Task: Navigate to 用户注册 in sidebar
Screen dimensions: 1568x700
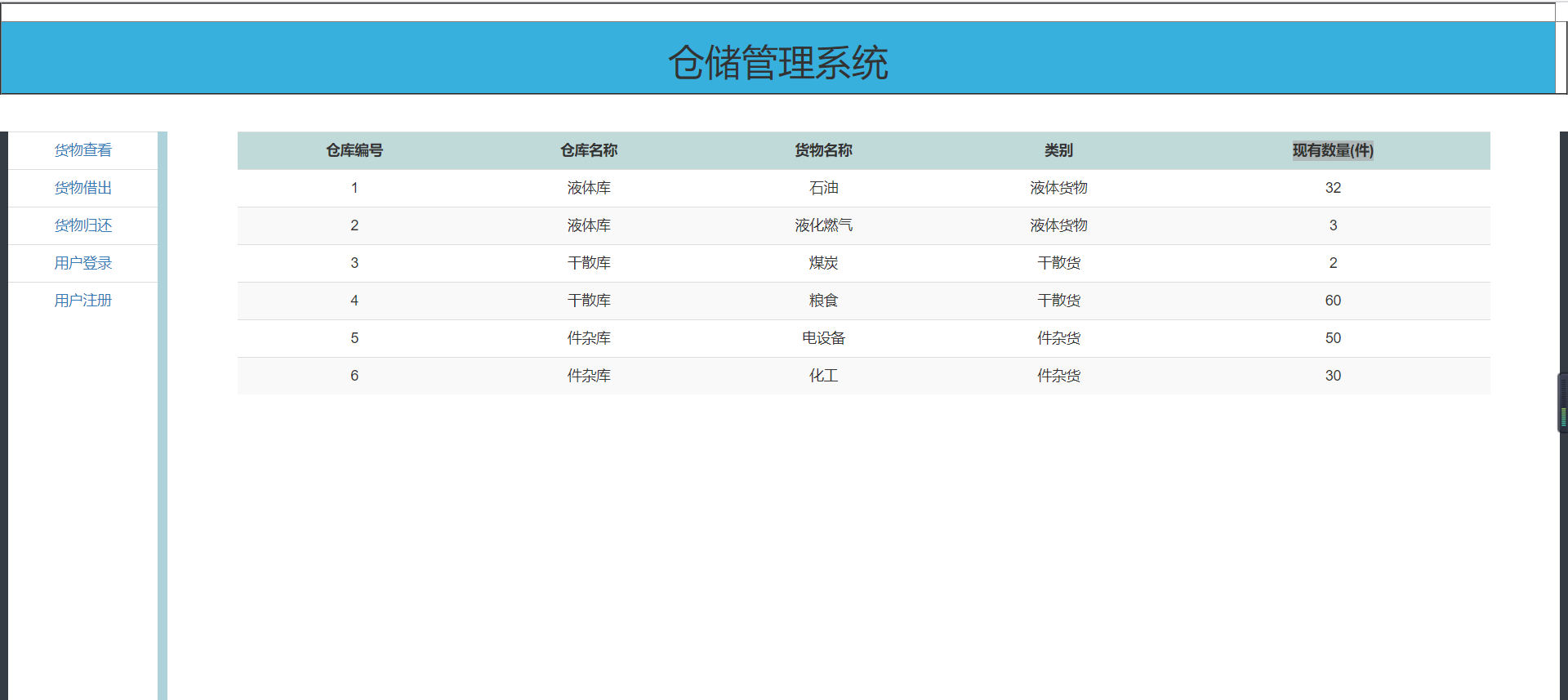Action: 82,301
